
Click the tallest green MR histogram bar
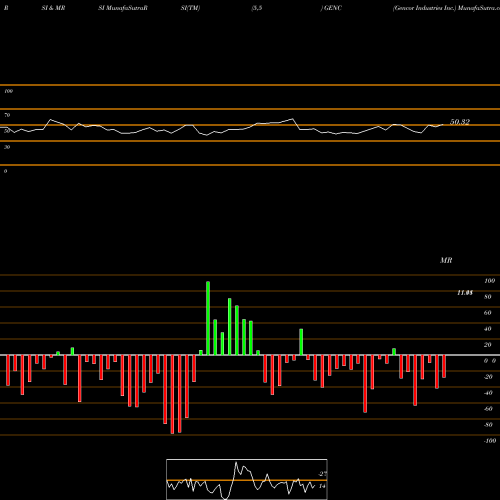point(208,318)
